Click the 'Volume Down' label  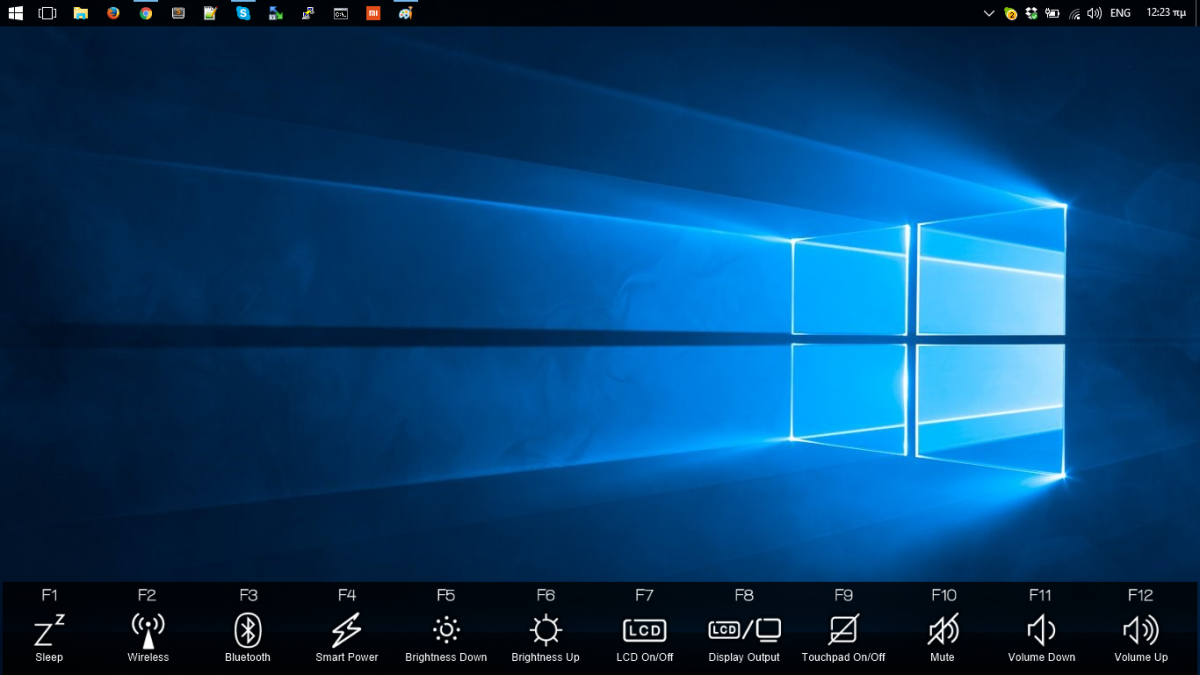(x=1041, y=657)
